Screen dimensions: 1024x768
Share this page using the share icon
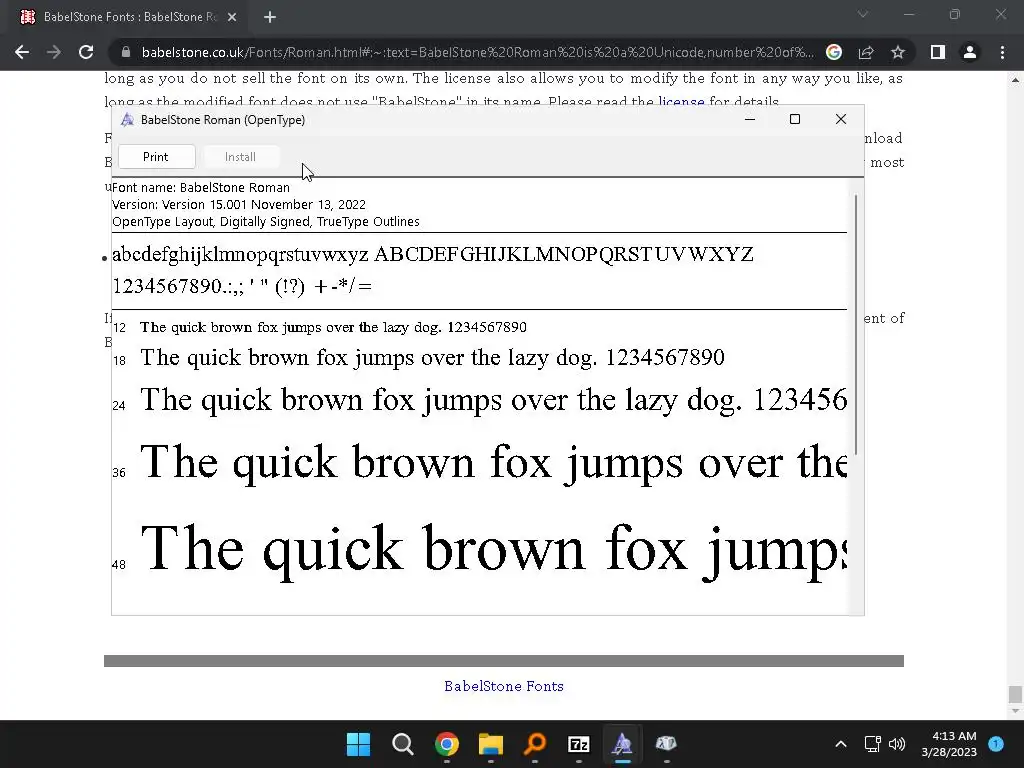pyautogui.click(x=866, y=52)
